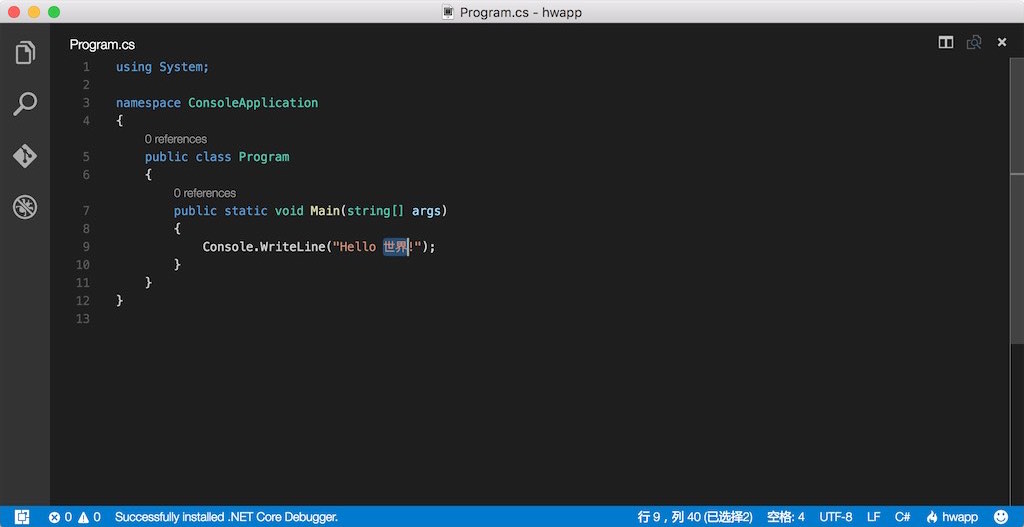Click line number 13 in gutter
Image resolution: width=1024 pixels, height=527 pixels.
pos(83,319)
